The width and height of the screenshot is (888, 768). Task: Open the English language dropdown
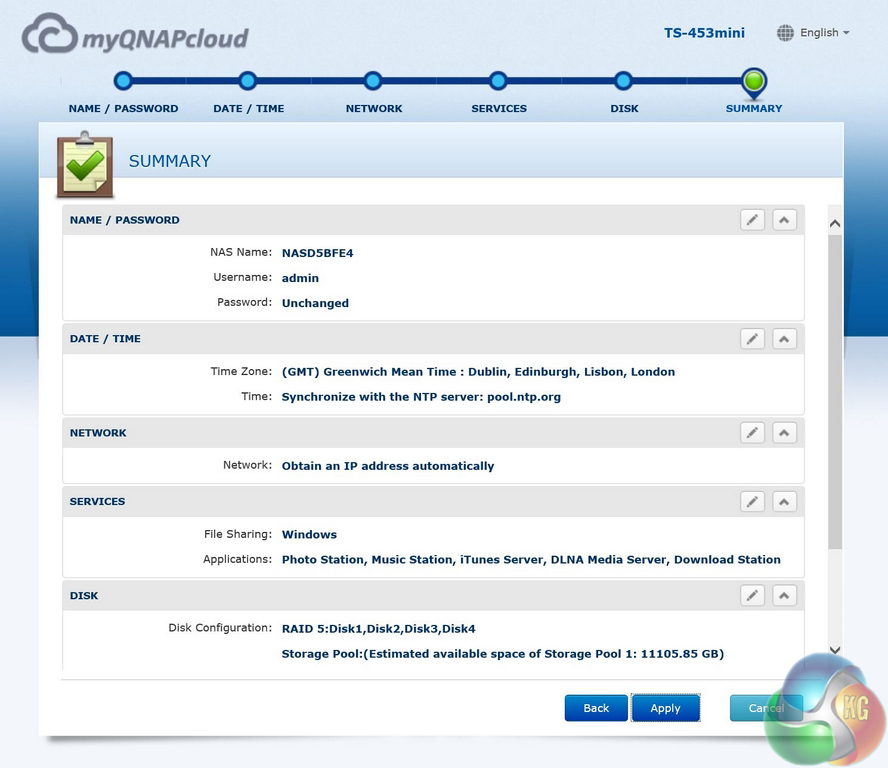click(x=824, y=33)
